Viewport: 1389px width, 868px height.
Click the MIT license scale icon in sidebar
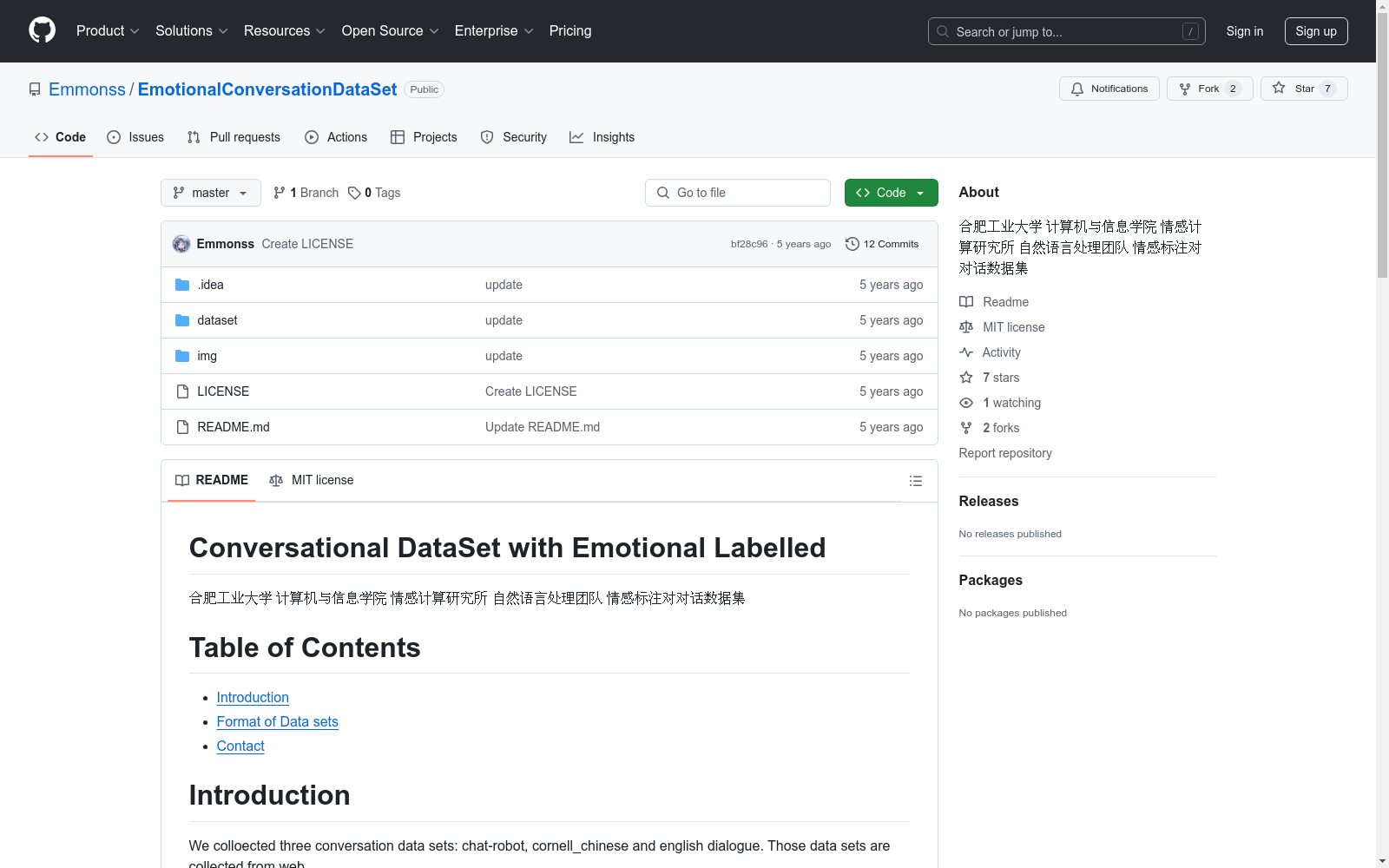(x=966, y=327)
